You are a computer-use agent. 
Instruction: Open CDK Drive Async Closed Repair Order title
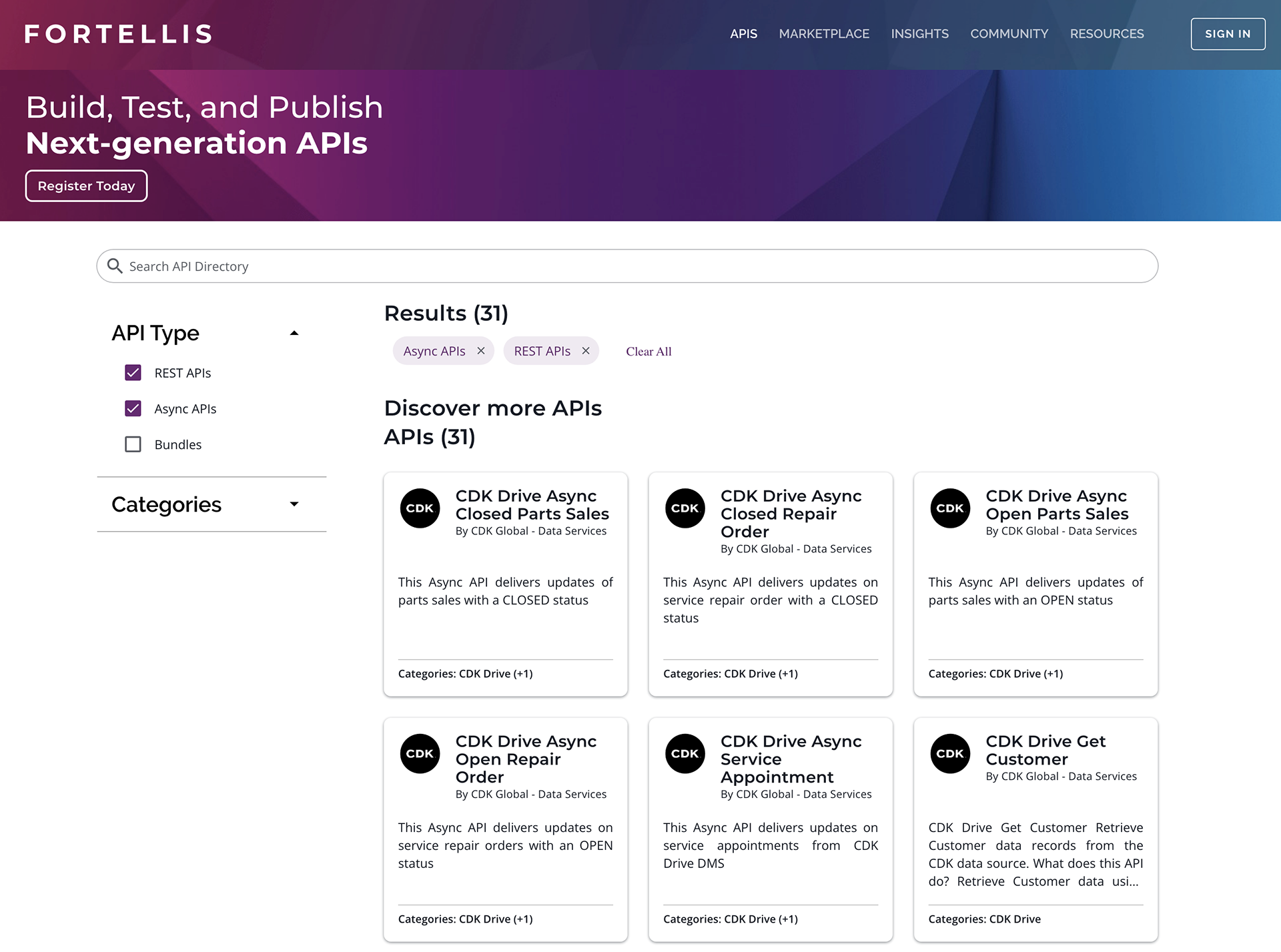(x=791, y=514)
